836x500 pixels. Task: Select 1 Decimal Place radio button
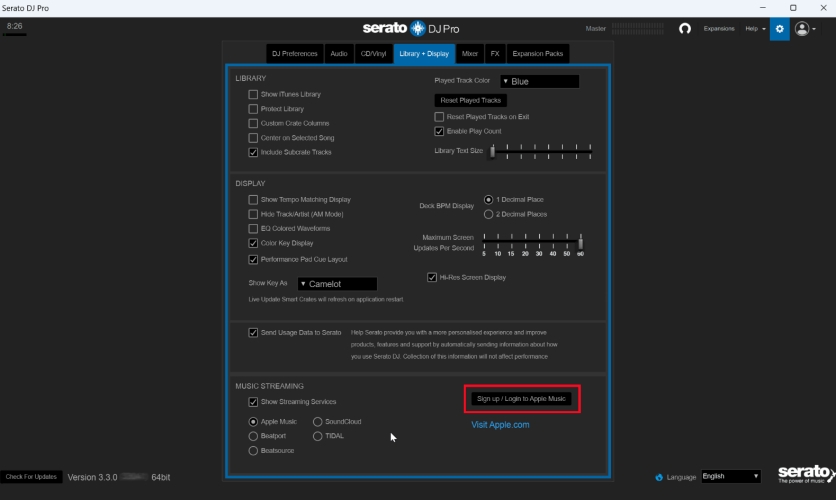[488, 199]
